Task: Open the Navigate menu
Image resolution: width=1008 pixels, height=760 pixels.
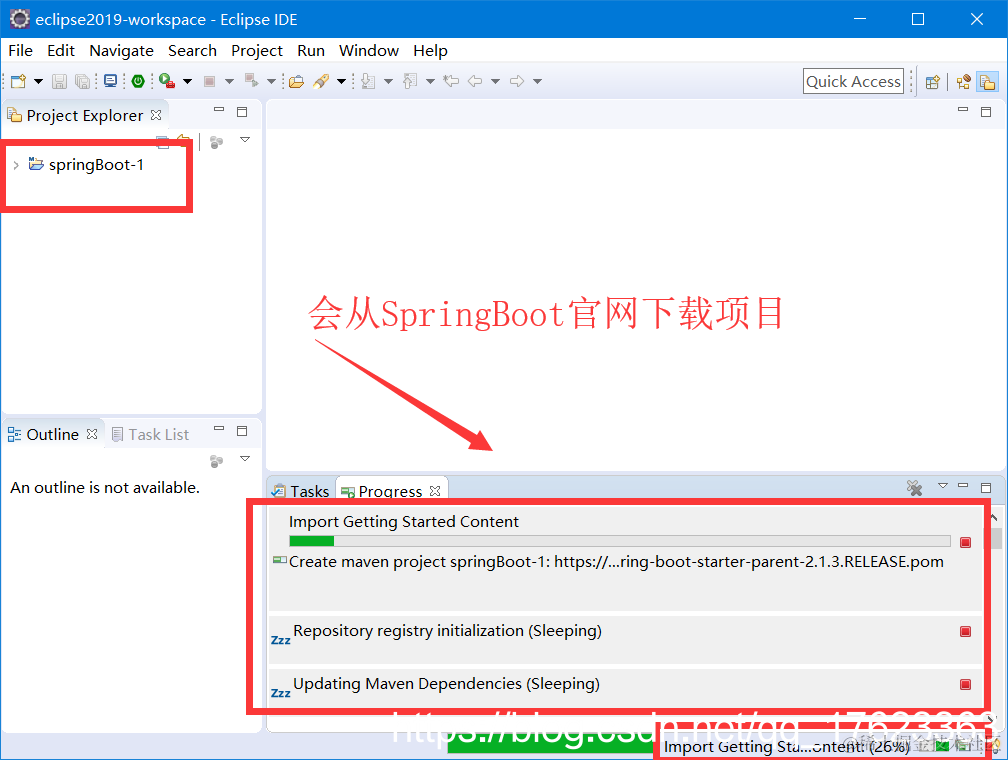Action: [122, 51]
